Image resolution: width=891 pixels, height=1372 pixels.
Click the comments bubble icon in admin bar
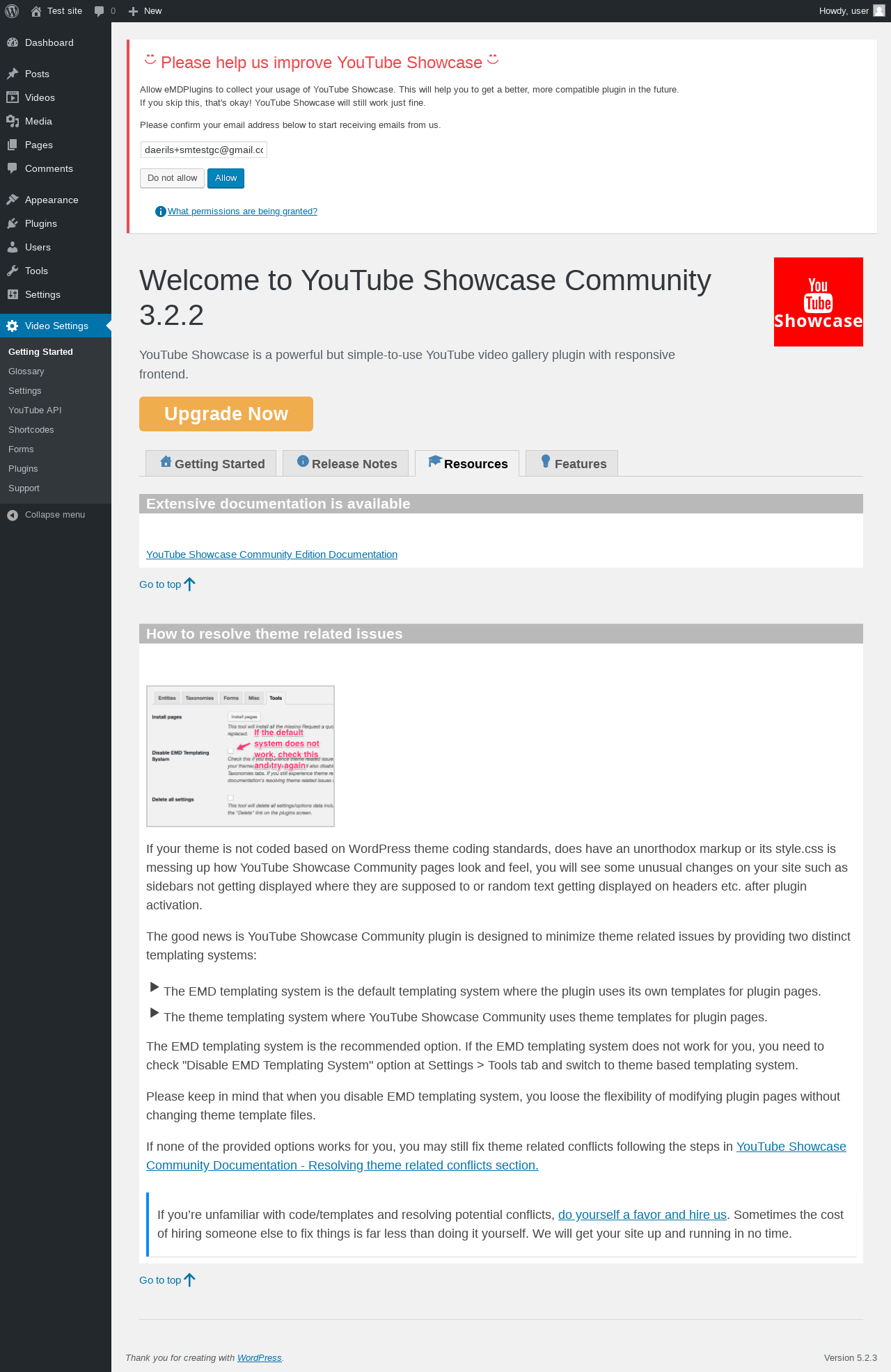point(99,11)
